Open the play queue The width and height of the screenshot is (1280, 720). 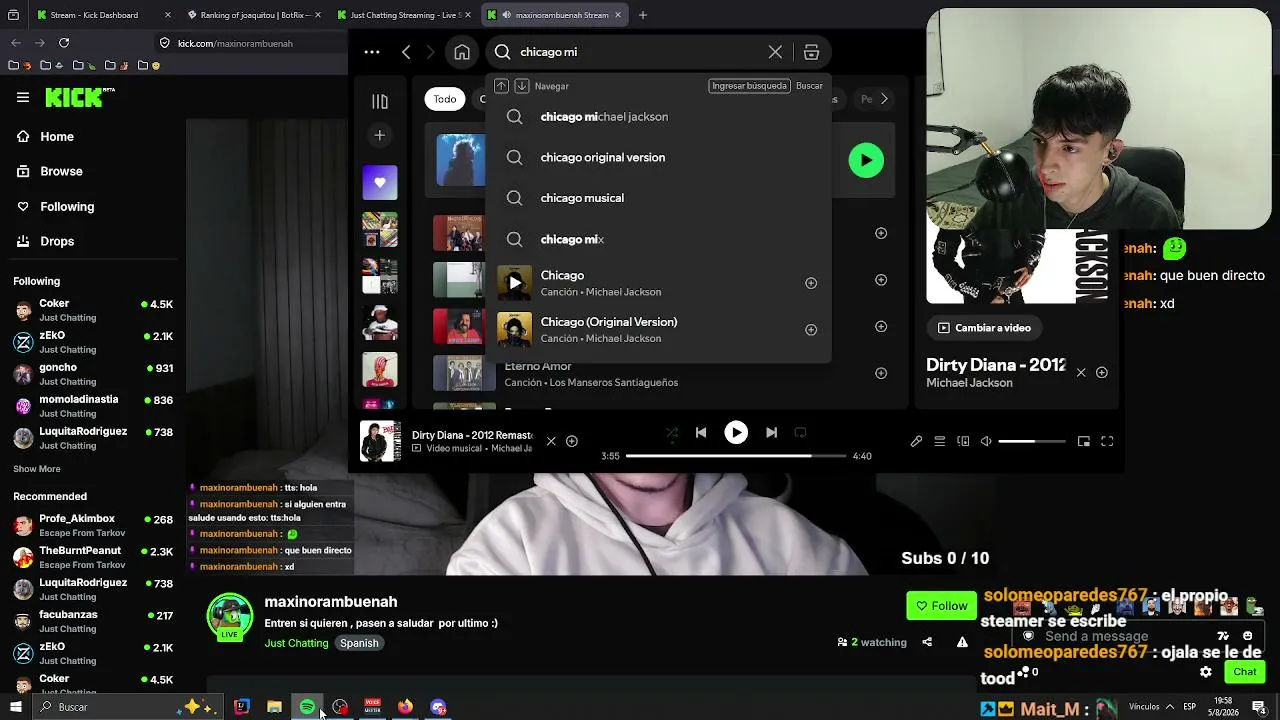click(x=940, y=441)
